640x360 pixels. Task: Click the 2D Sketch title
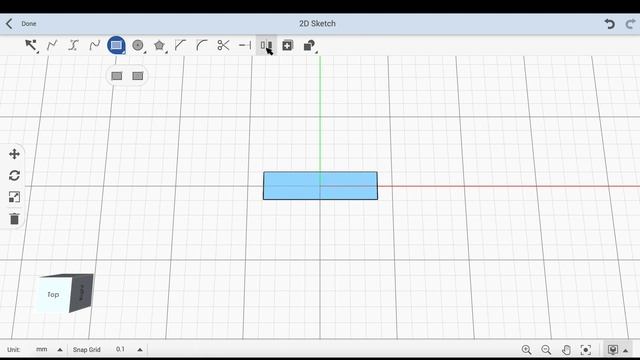[x=317, y=24]
